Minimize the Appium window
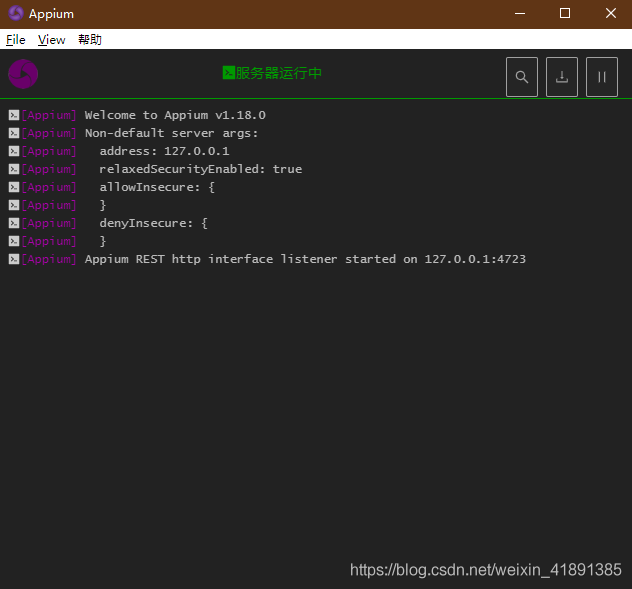The height and width of the screenshot is (589, 632). pyautogui.click(x=520, y=14)
